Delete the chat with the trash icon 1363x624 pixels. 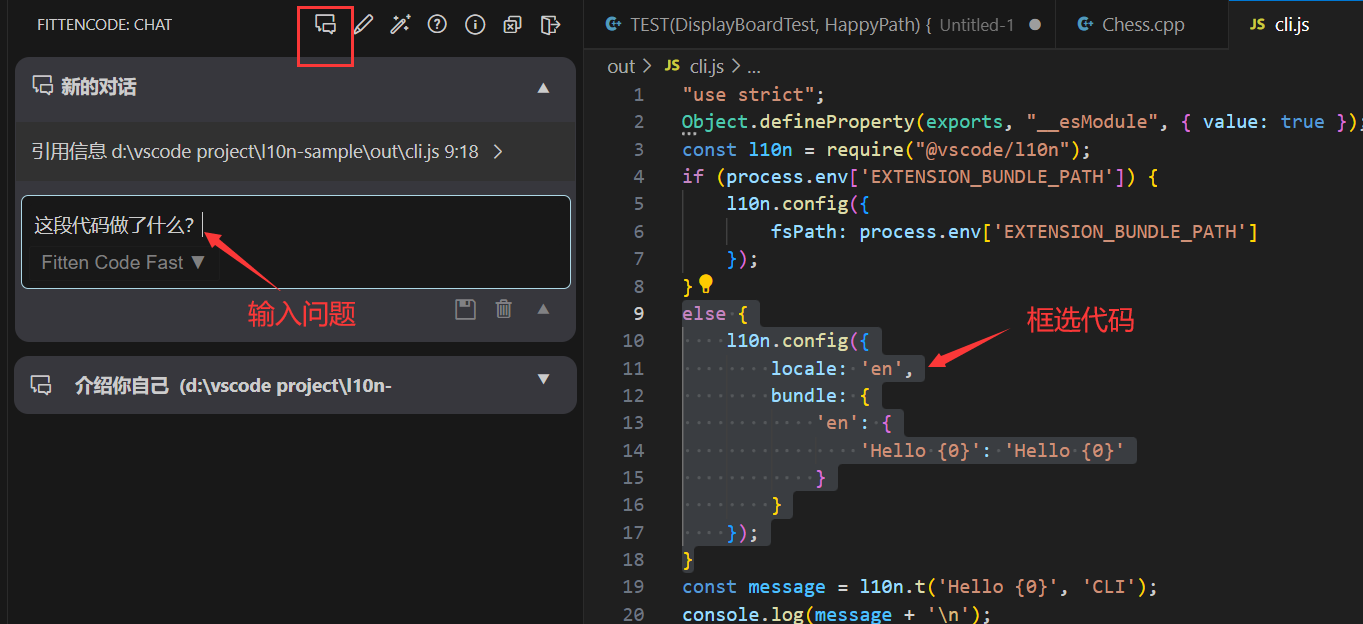(x=503, y=309)
